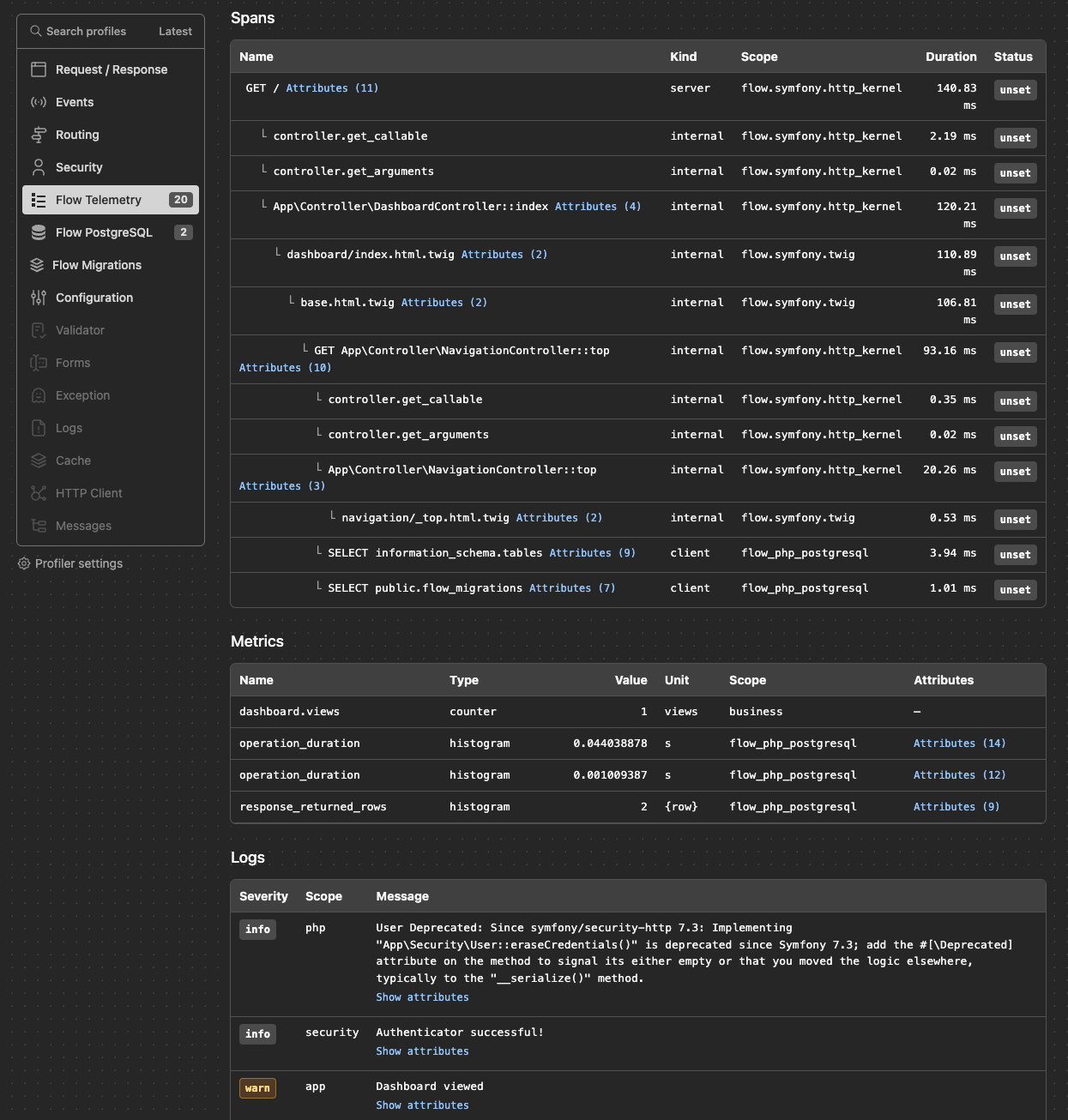Image resolution: width=1068 pixels, height=1120 pixels.
Task: Click the 0.001009387 histogram value
Action: [x=610, y=775]
